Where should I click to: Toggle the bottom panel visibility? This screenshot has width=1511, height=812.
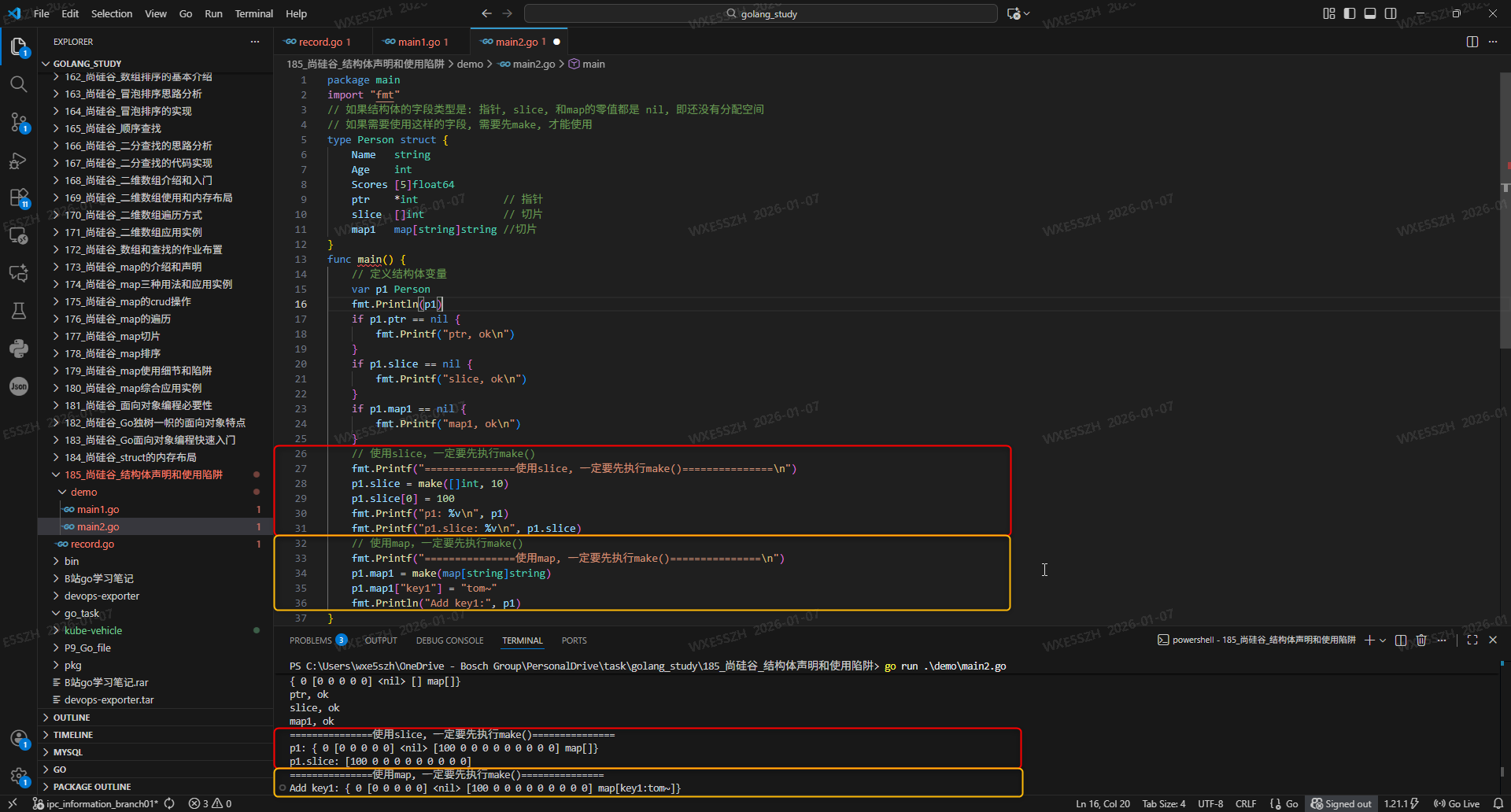pyautogui.click(x=1370, y=13)
